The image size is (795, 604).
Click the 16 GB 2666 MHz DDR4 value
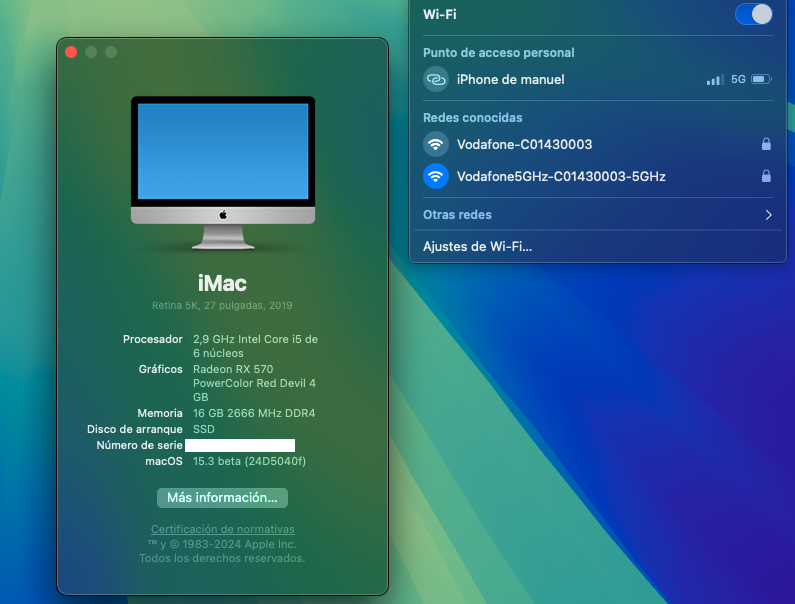pyautogui.click(x=254, y=413)
